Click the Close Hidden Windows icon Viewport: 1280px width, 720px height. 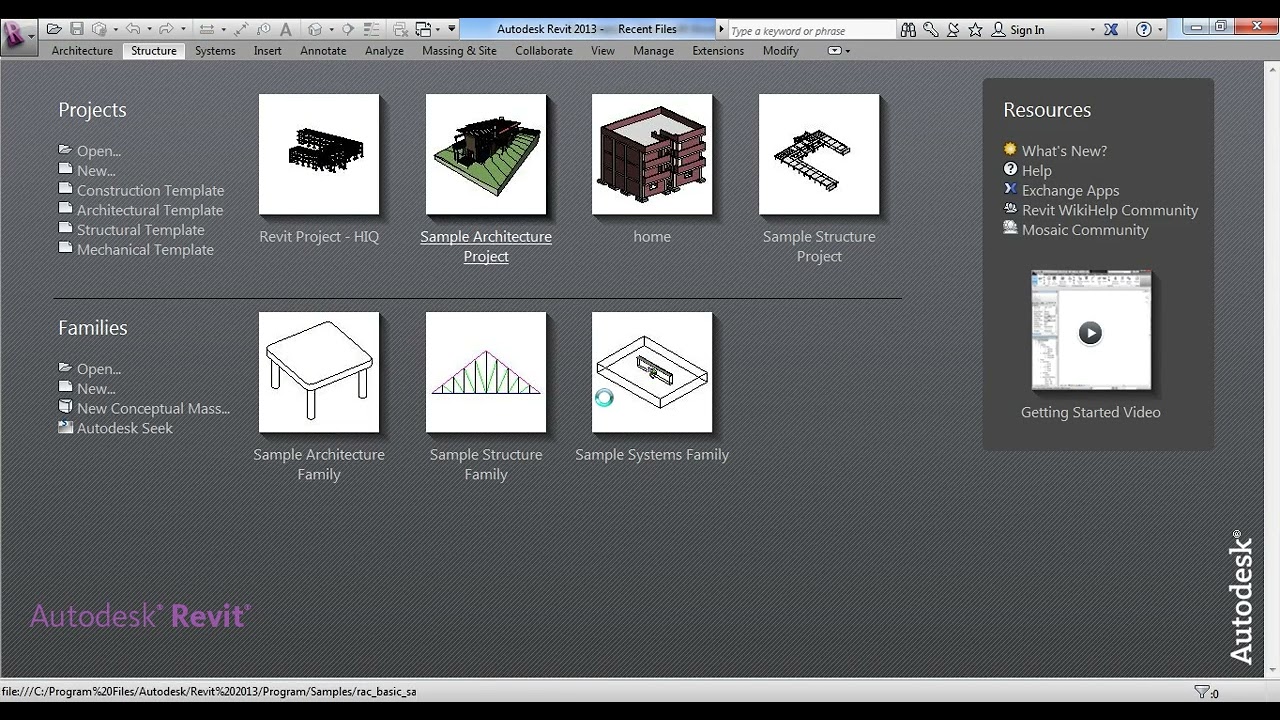coord(400,29)
